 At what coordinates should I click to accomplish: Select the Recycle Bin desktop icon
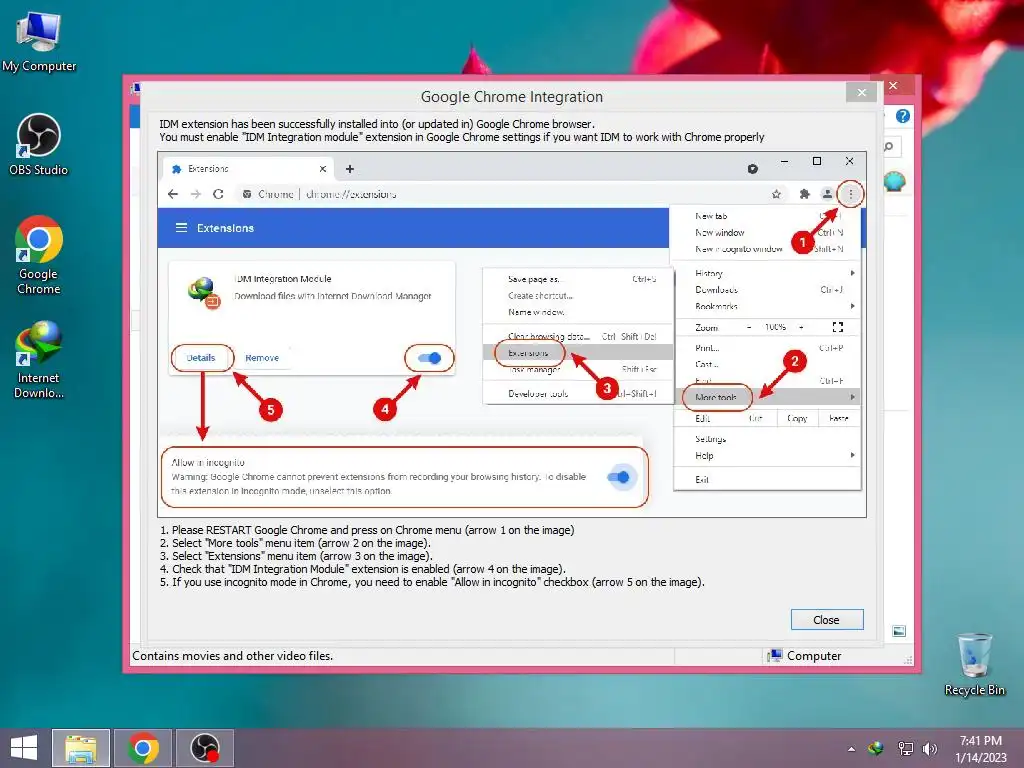point(974,664)
